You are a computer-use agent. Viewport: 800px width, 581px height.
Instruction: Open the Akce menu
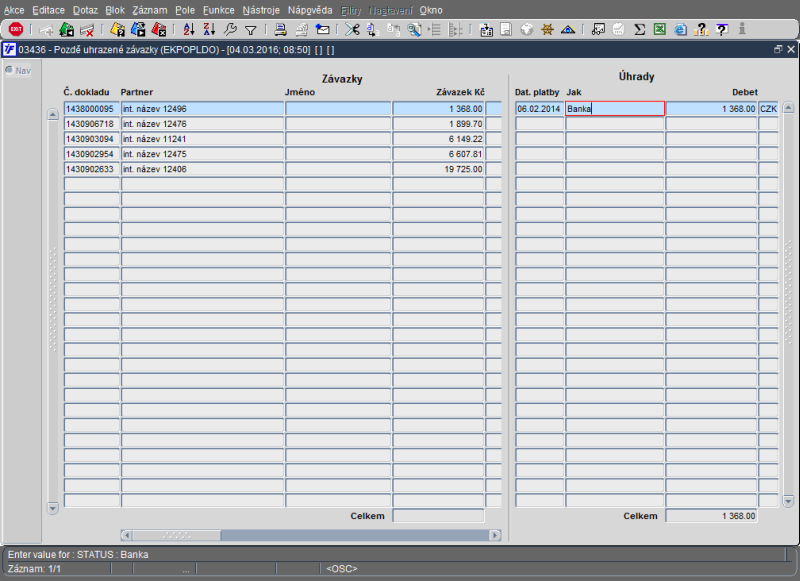coord(14,10)
